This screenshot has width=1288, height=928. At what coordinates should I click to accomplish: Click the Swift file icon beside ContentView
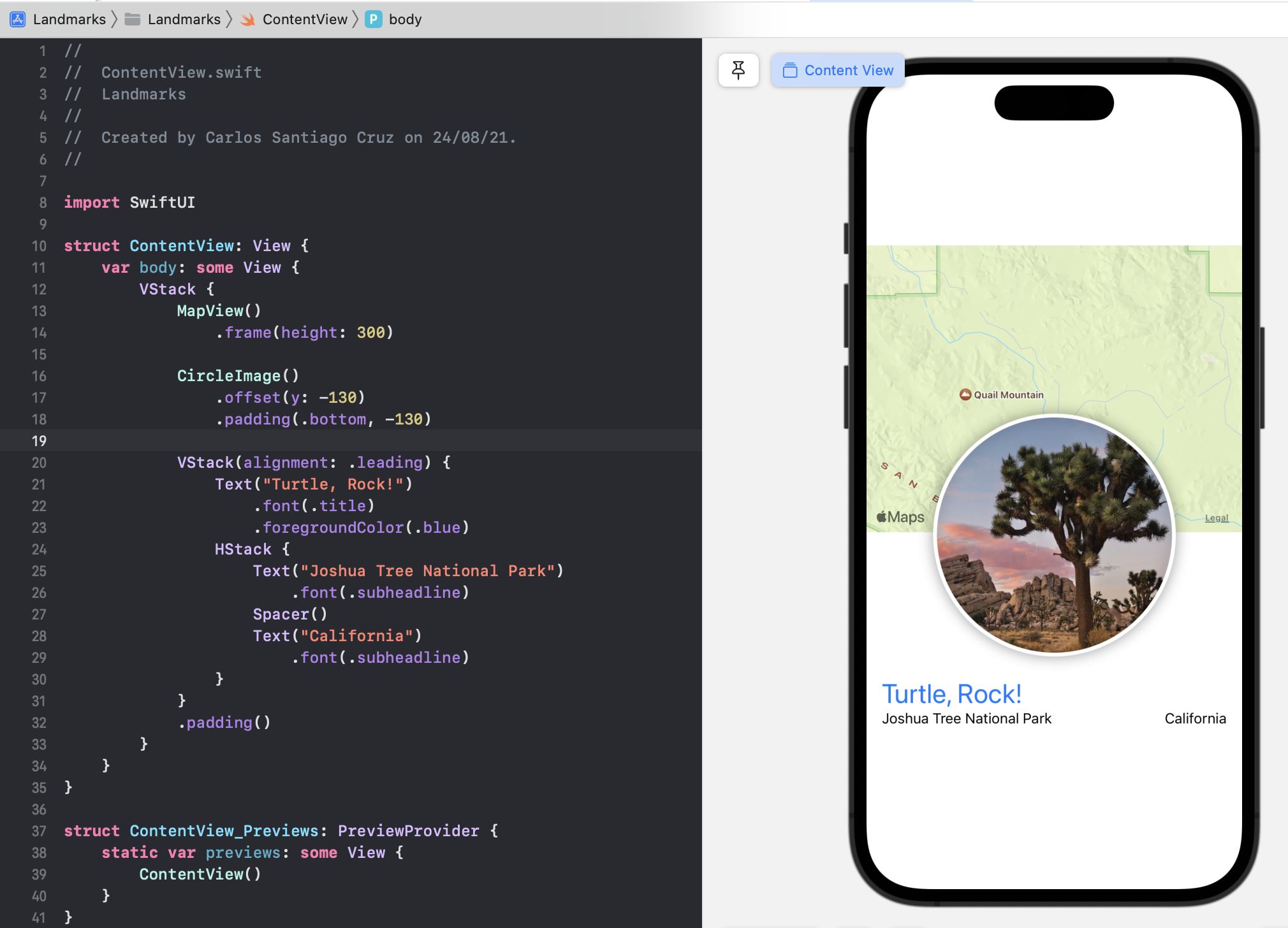tap(247, 20)
